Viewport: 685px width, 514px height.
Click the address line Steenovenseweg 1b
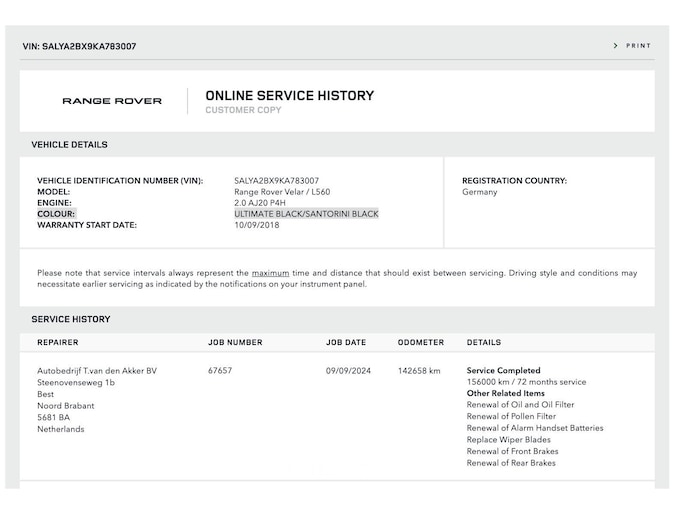(76, 383)
